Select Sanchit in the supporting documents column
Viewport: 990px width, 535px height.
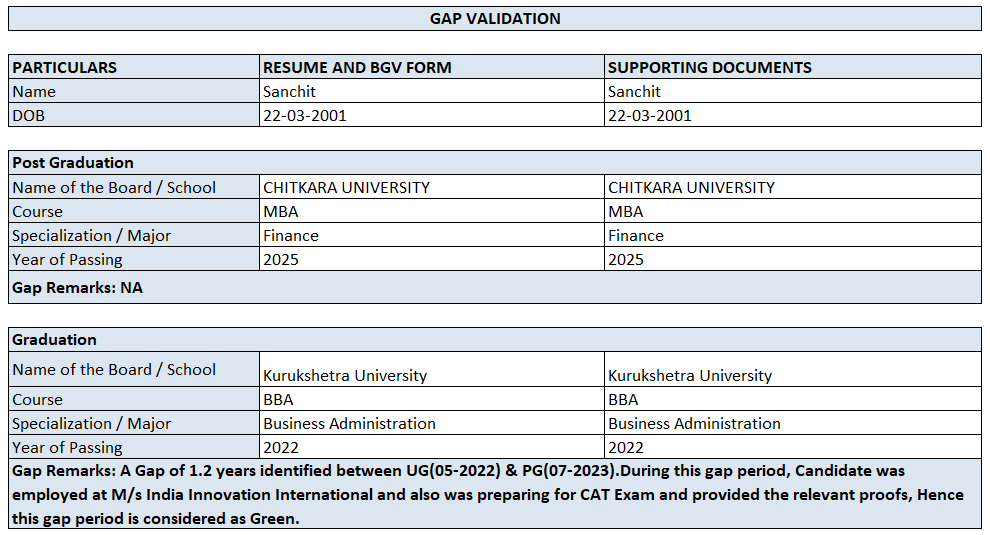[635, 92]
